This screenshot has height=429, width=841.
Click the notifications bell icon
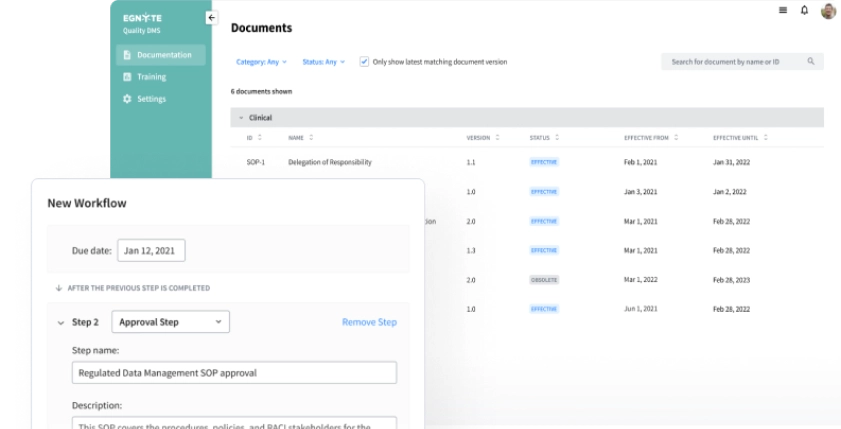pos(804,10)
